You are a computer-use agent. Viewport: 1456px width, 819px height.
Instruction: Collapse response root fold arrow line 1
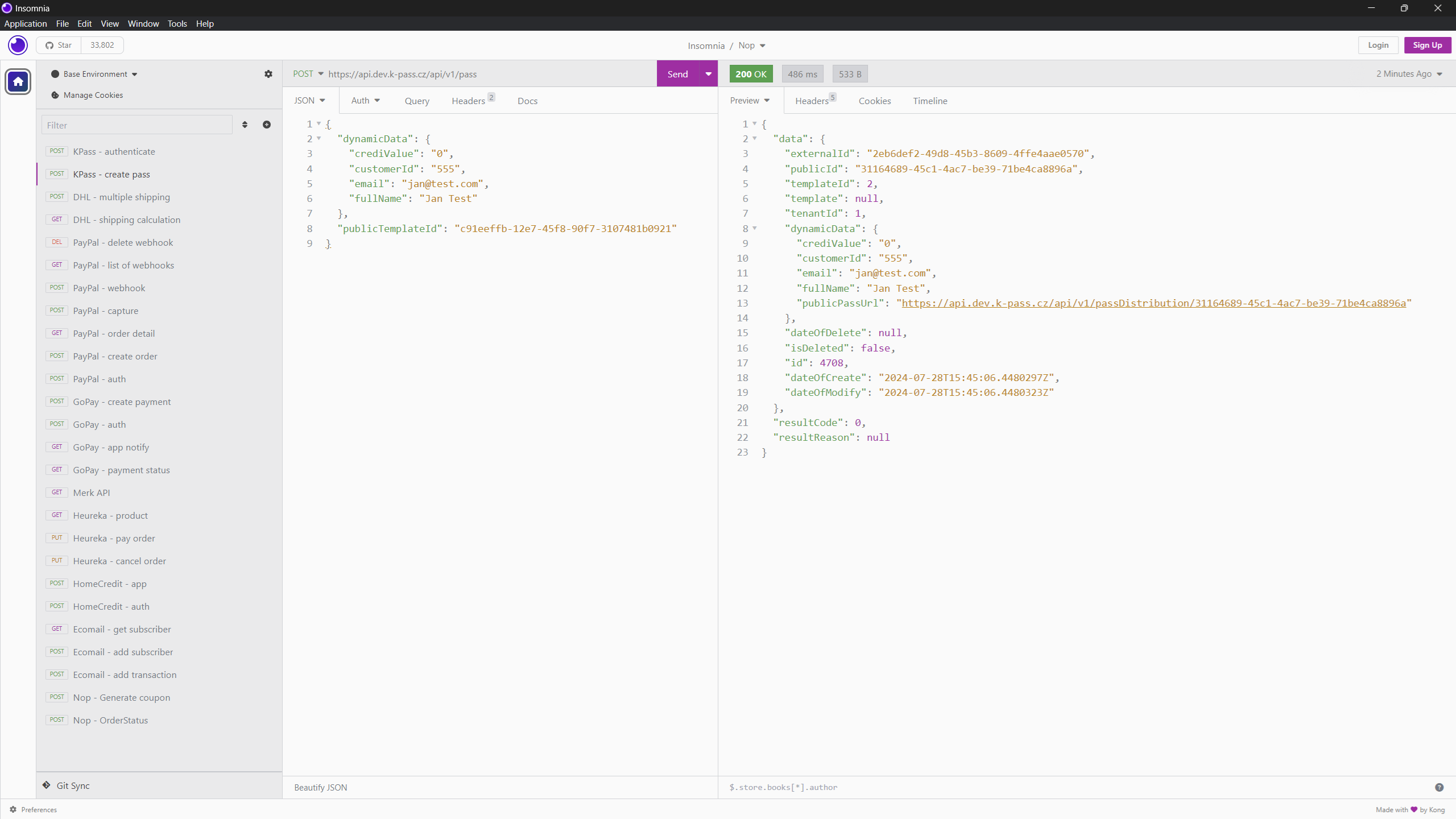(x=755, y=123)
